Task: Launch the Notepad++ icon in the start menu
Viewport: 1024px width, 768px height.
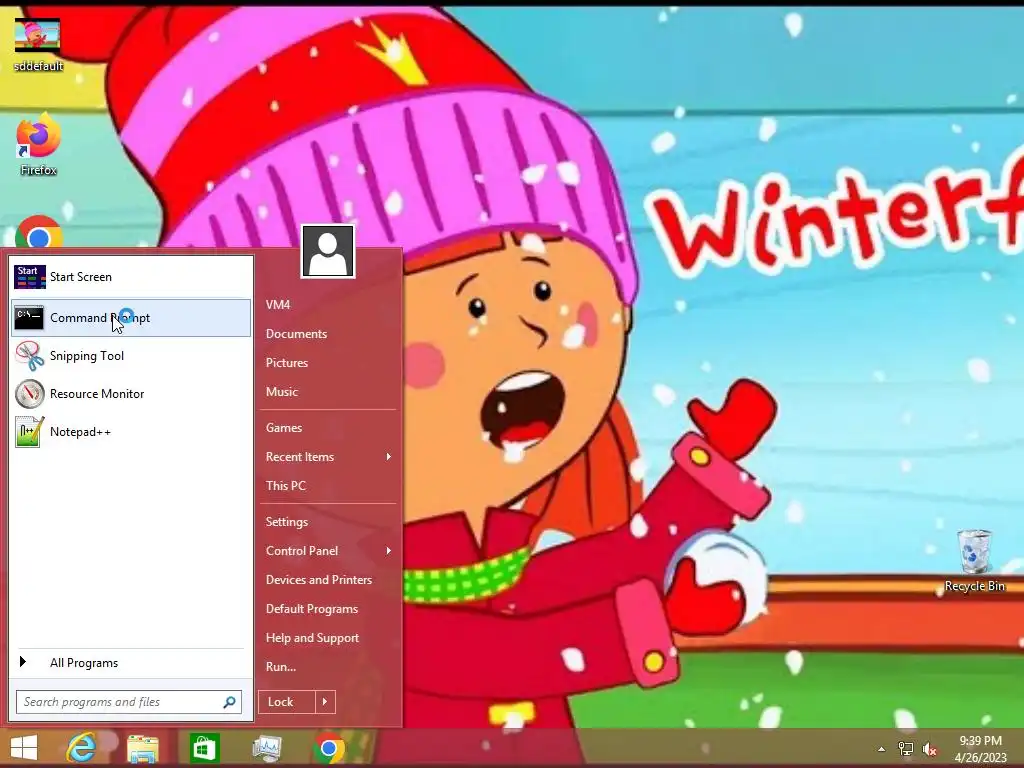Action: pos(29,432)
